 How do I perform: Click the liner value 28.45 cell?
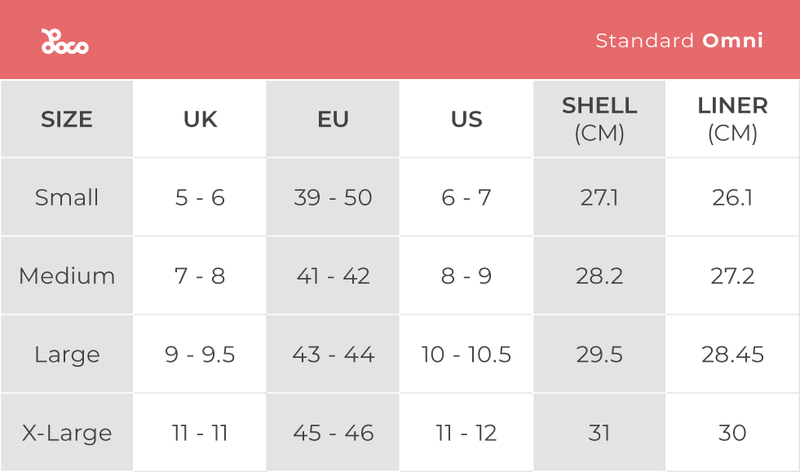732,354
